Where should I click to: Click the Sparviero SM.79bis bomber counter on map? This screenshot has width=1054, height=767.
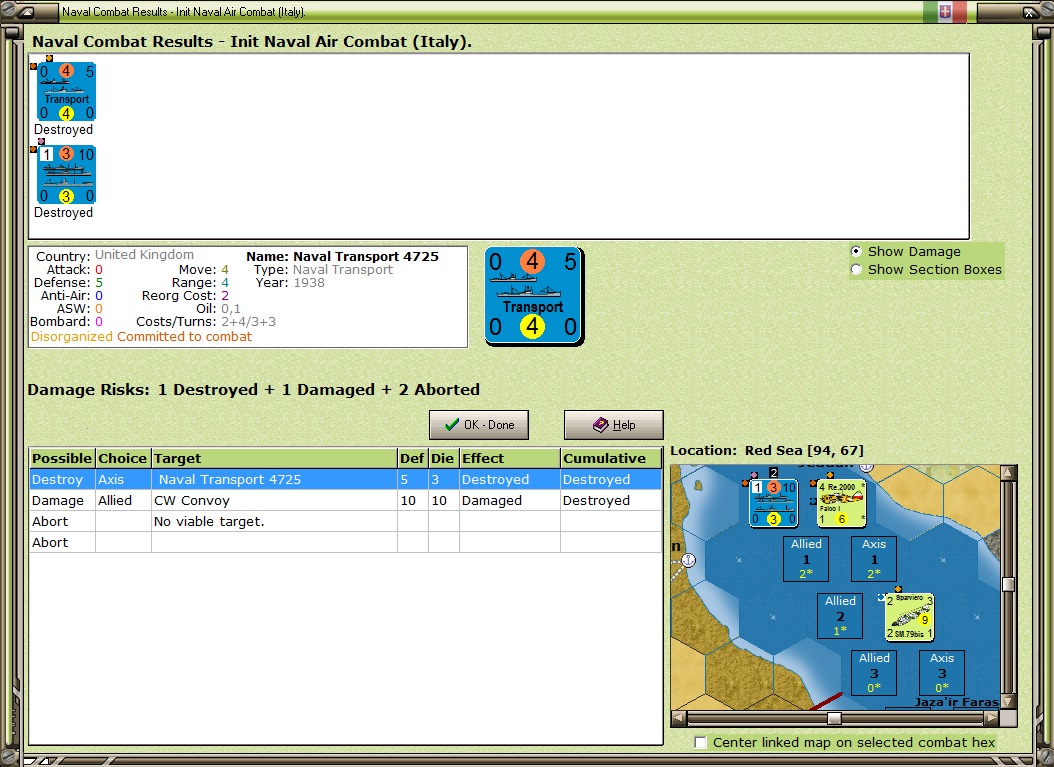coord(909,616)
